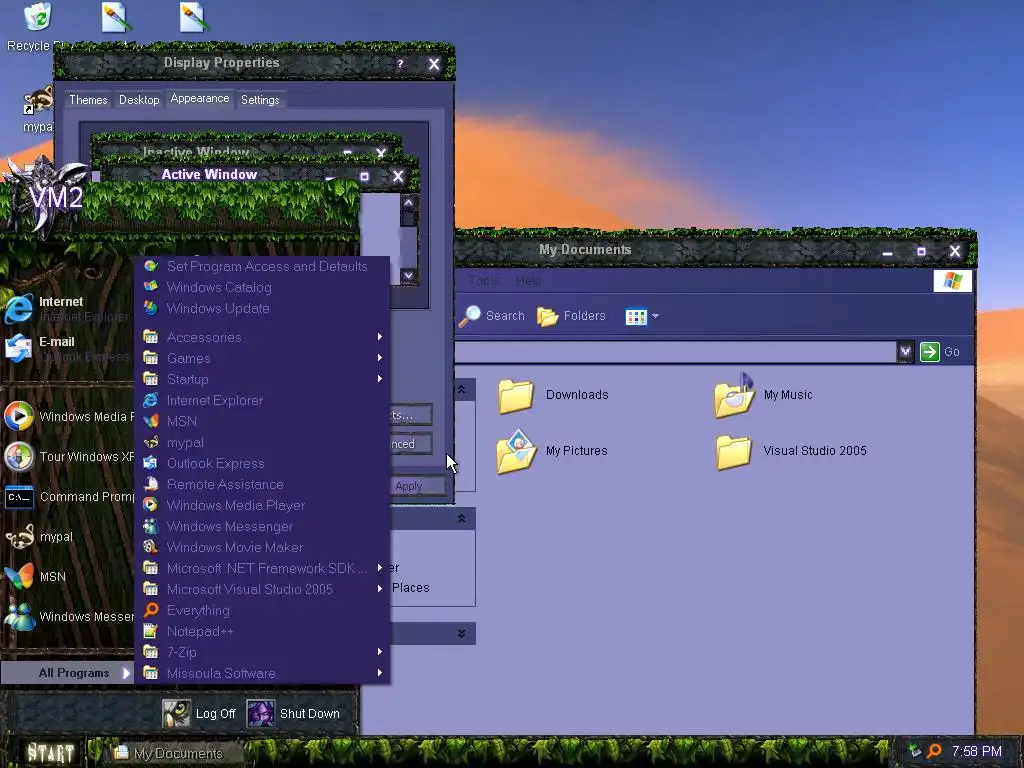Select the My Pictures folder
The height and width of the screenshot is (768, 1024).
click(x=552, y=451)
